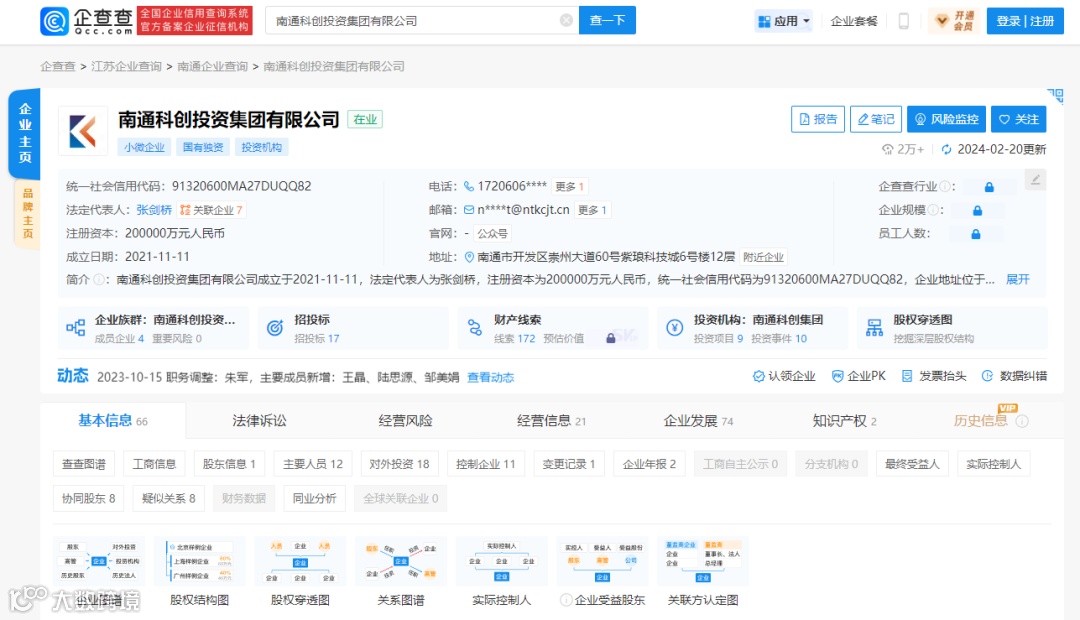Open the 关联方认定图 thumbnail

click(703, 572)
